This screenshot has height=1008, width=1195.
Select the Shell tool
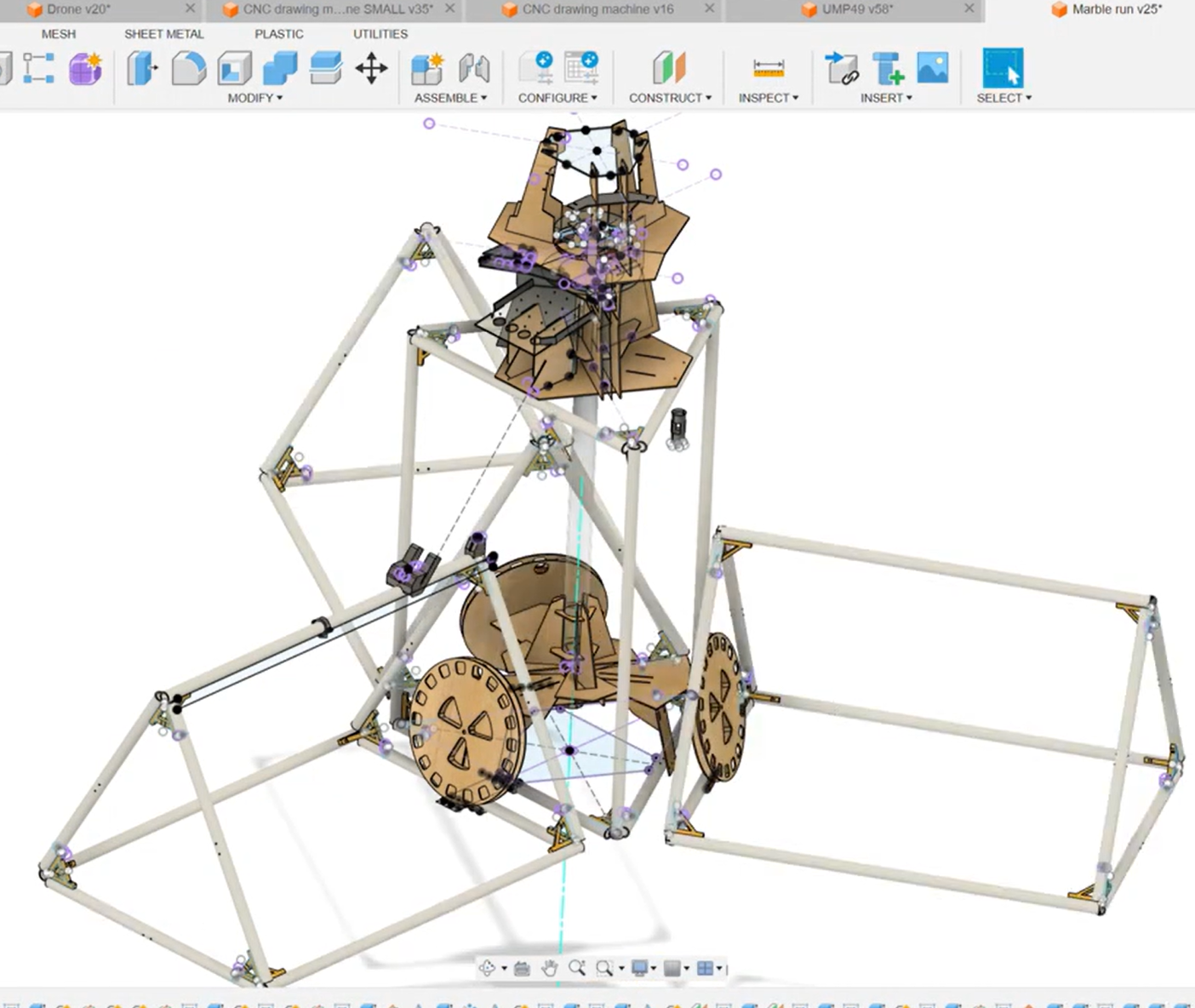tap(234, 68)
